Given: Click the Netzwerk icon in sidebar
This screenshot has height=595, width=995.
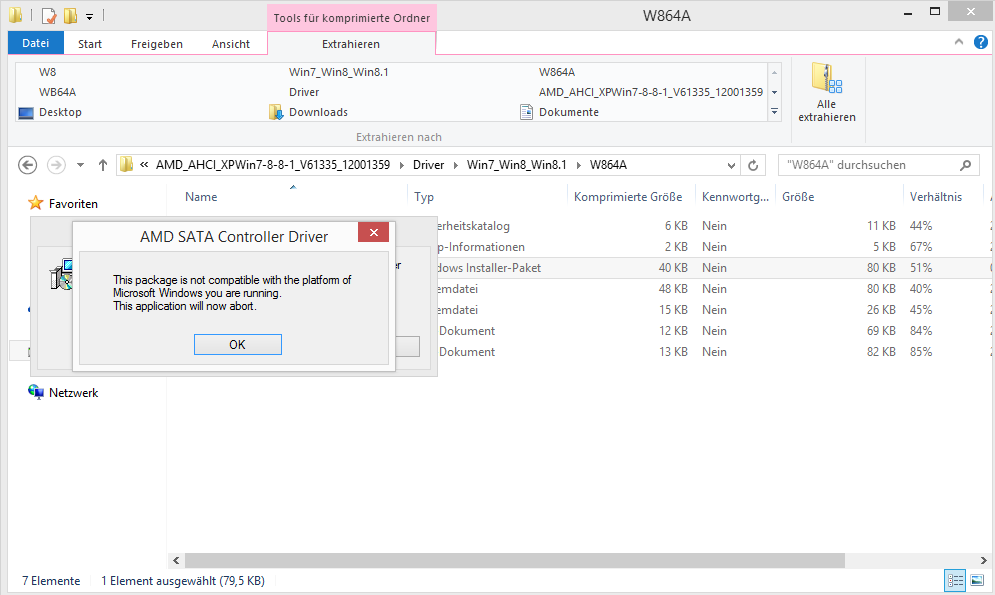Looking at the screenshot, I should click(x=36, y=392).
